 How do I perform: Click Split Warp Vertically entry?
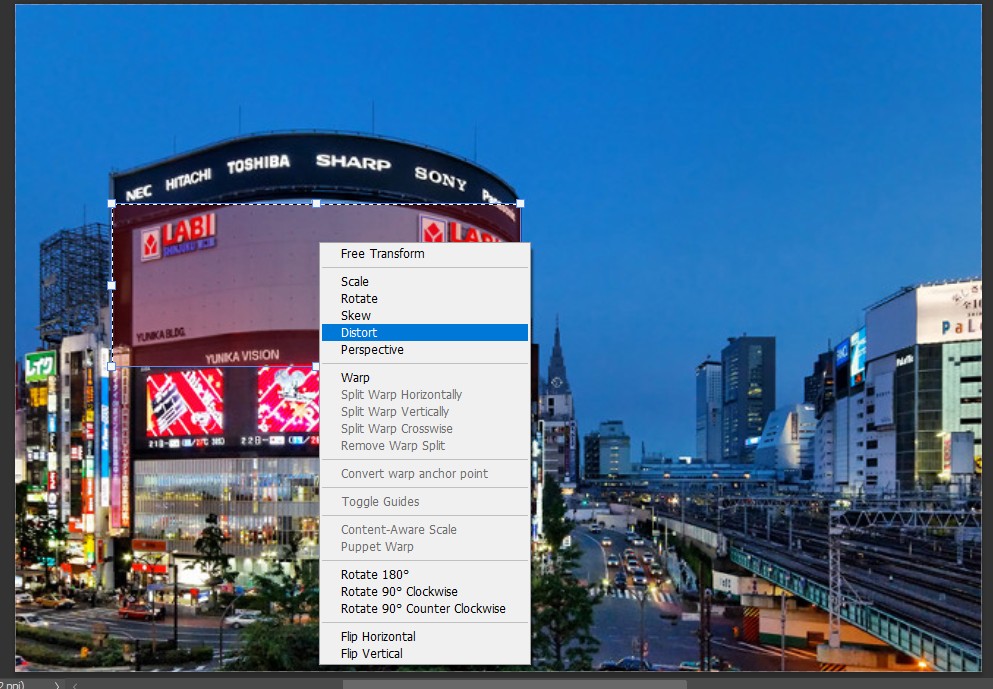pyautogui.click(x=424, y=412)
